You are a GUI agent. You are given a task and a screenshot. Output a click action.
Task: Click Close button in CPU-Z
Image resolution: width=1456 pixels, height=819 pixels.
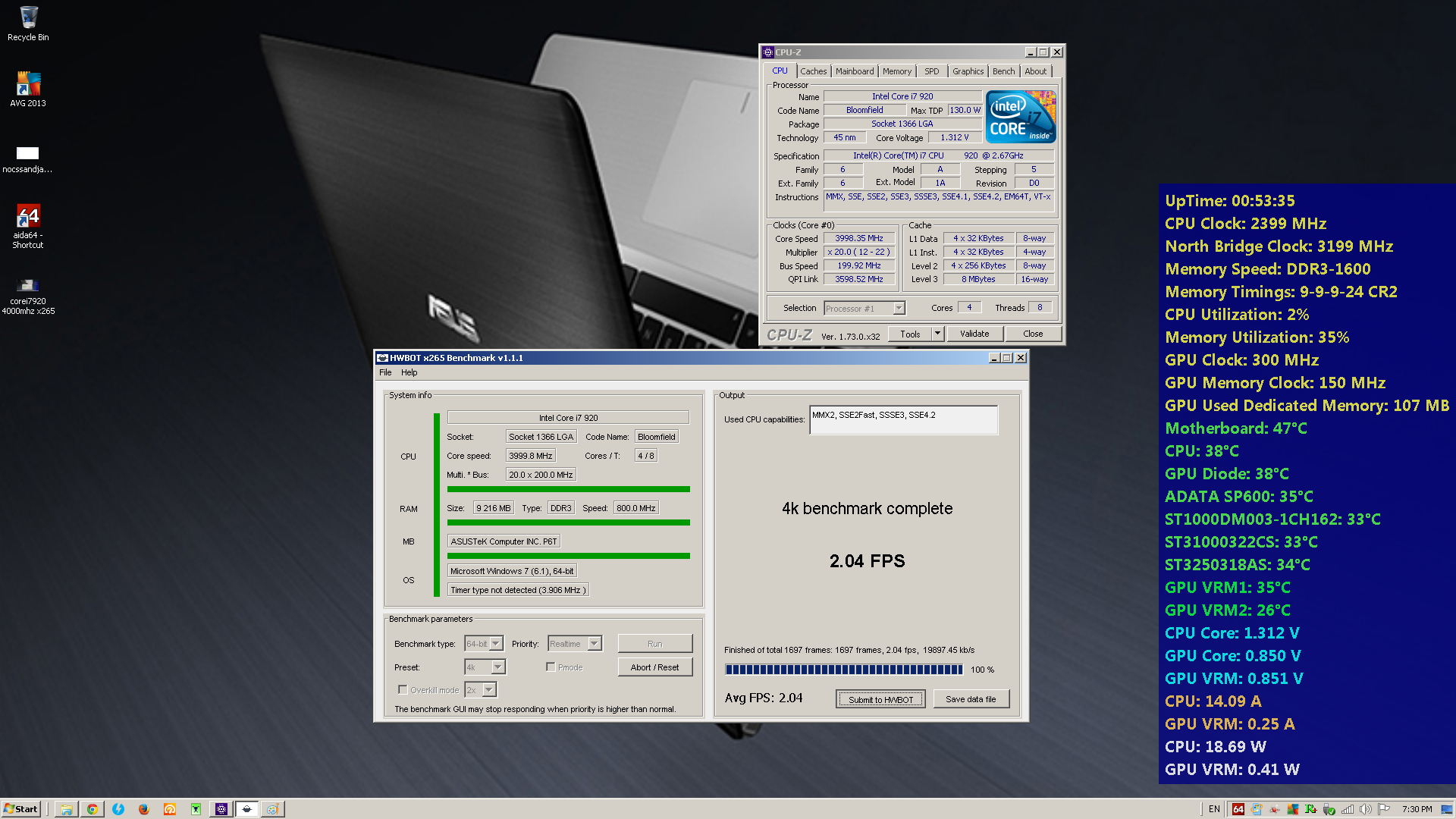coord(1033,334)
